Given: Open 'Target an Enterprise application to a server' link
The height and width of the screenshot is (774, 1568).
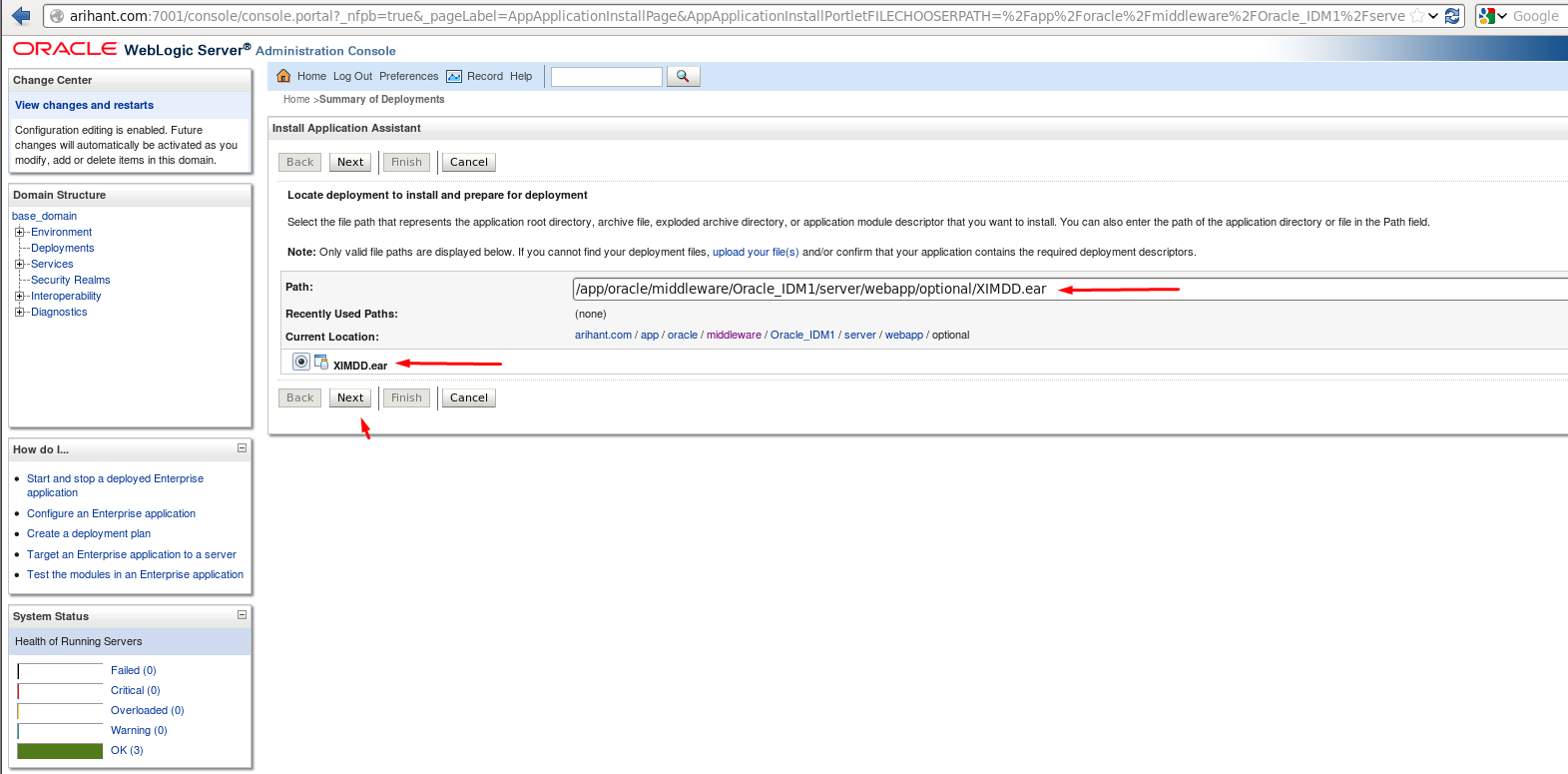Looking at the screenshot, I should [132, 554].
